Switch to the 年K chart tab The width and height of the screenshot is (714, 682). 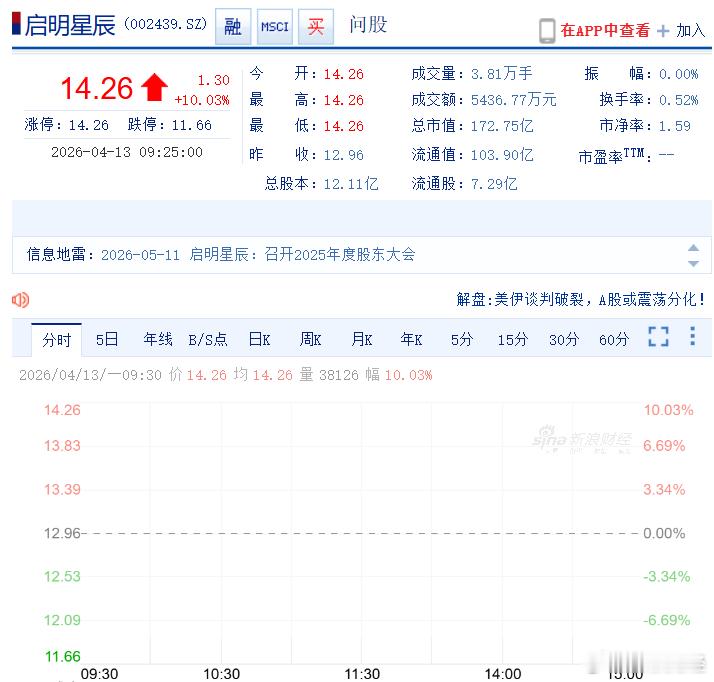click(411, 340)
